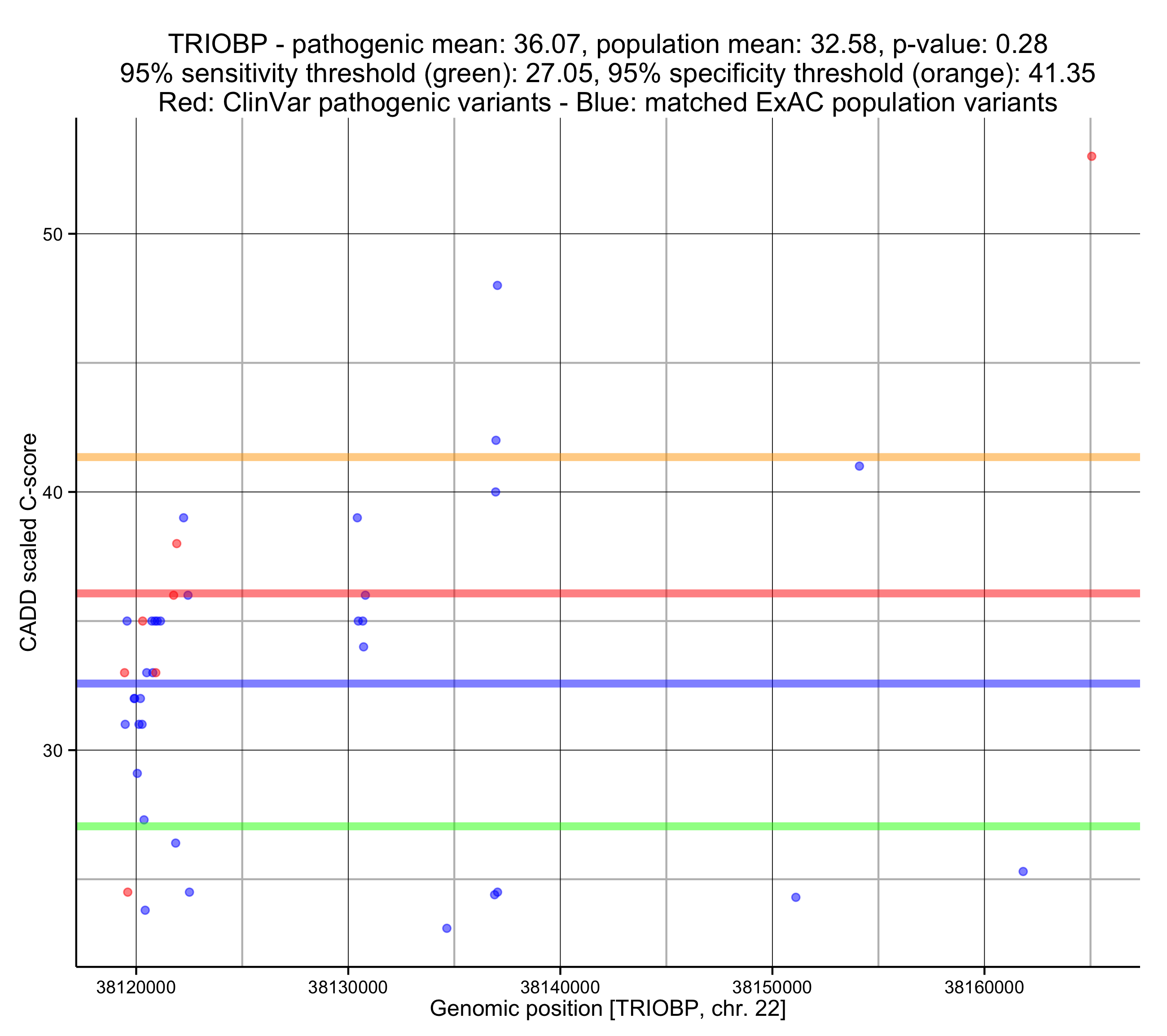This screenshot has width=1167, height=1036.
Task: Click the blue point right of position 38160000 near score 25
Action: pyautogui.click(x=1023, y=872)
